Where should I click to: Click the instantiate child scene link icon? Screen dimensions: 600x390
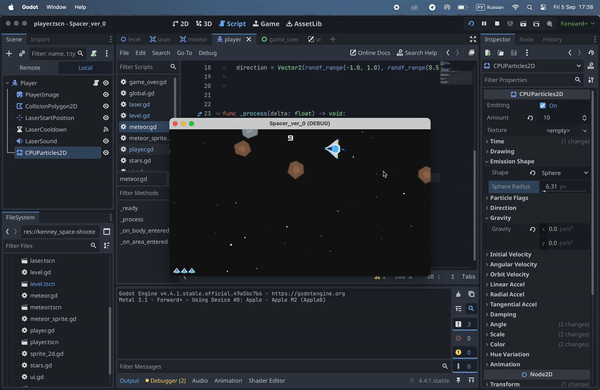[22, 54]
